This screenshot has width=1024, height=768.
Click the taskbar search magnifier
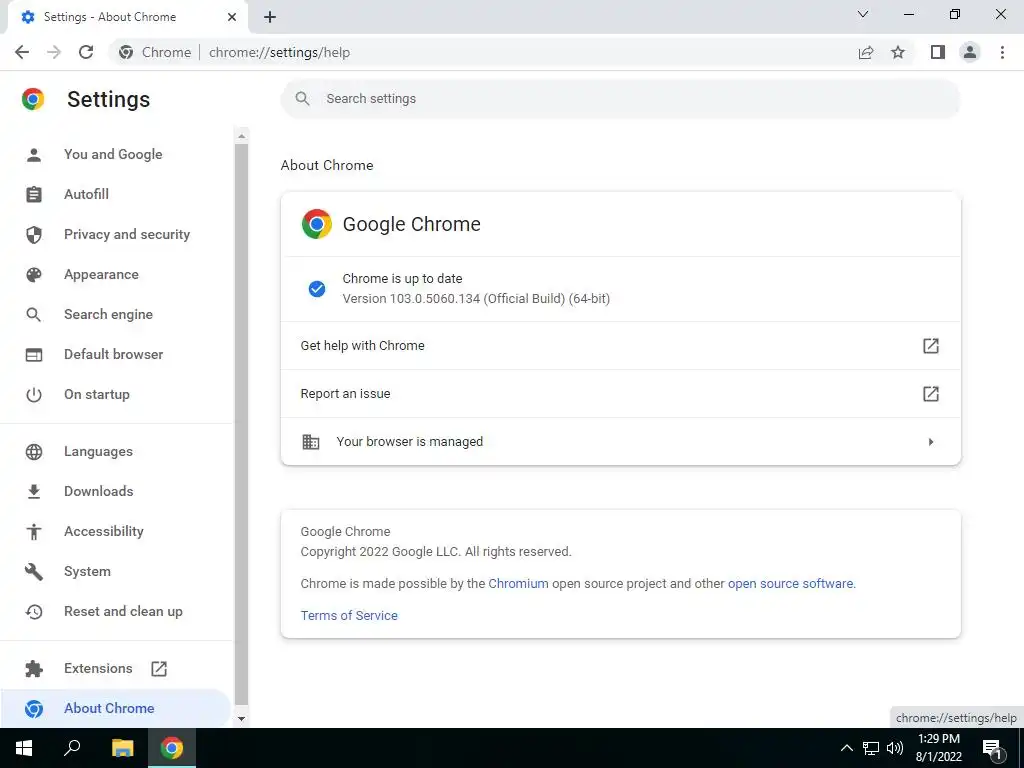coord(72,748)
